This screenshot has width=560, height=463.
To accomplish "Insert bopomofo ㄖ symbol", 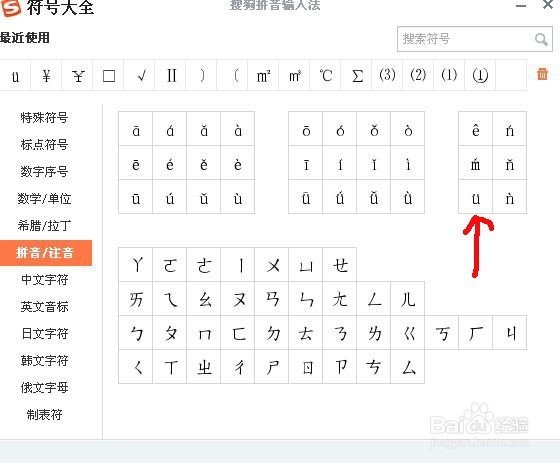I will (x=306, y=367).
